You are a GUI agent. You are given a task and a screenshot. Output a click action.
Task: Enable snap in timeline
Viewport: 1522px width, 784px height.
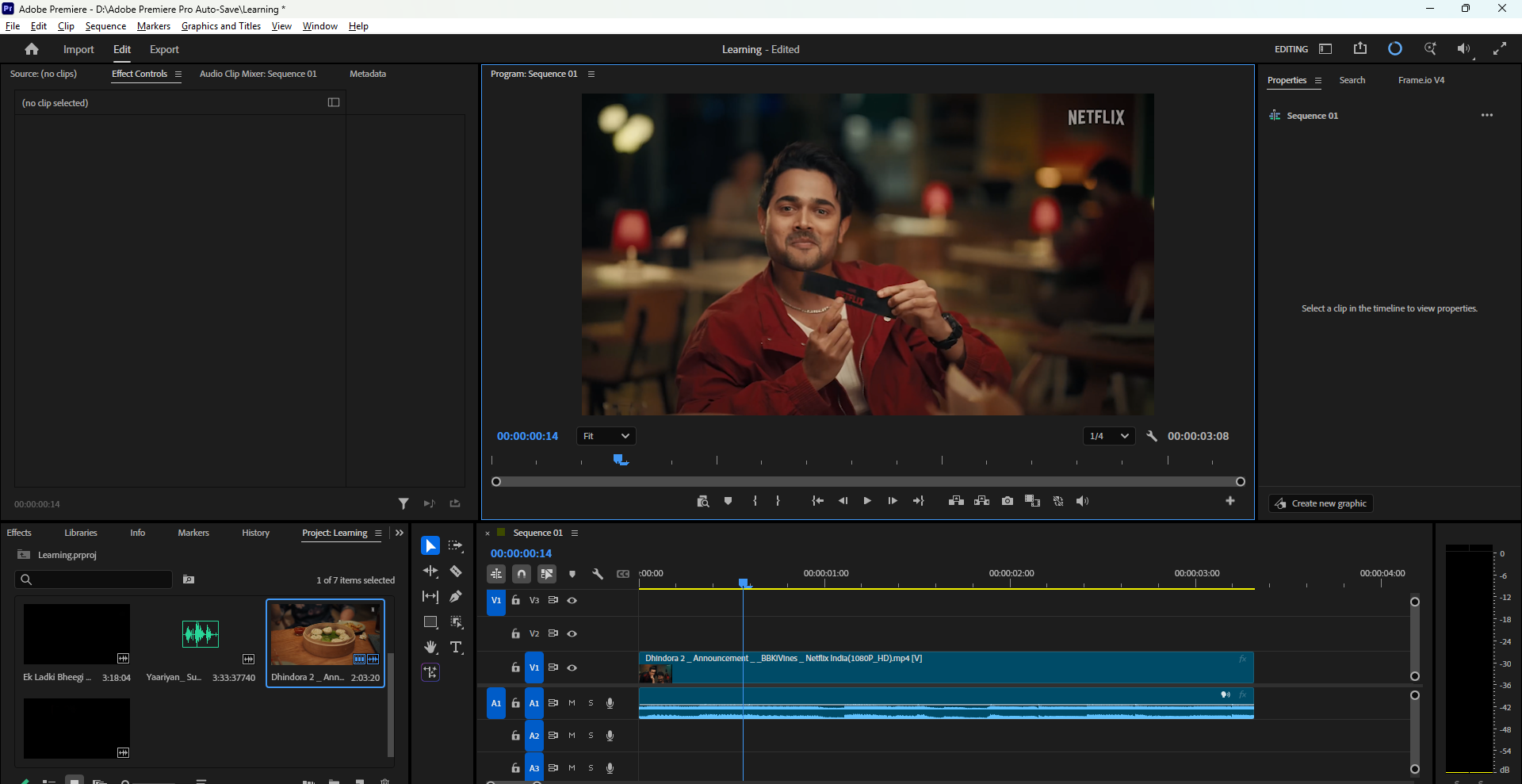(522, 574)
